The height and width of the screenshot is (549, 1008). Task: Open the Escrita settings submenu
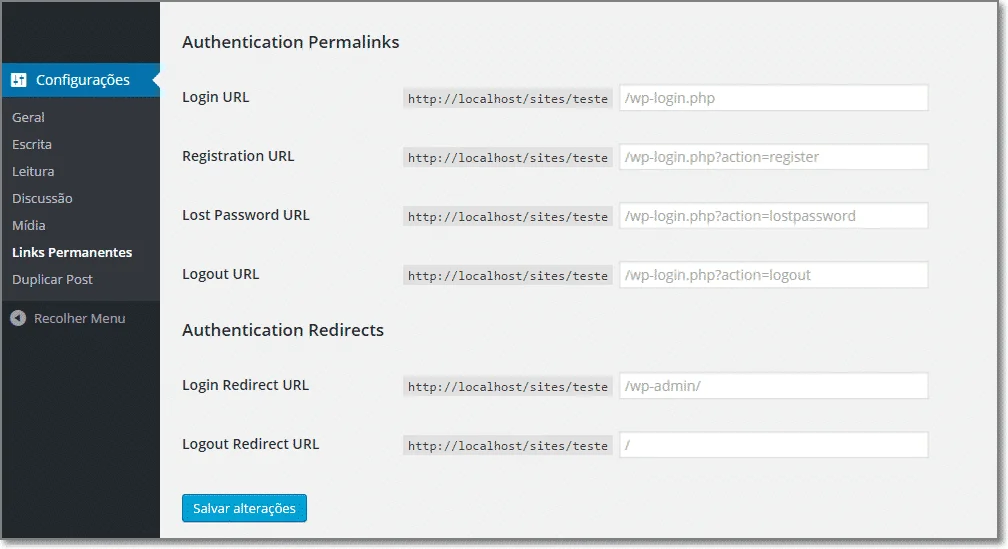tap(32, 145)
